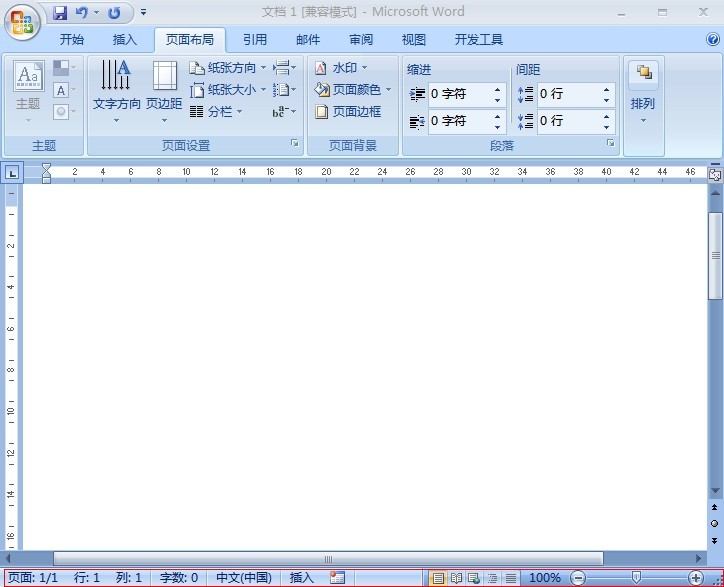Click the horizontal scrollbar right arrow

click(699, 559)
